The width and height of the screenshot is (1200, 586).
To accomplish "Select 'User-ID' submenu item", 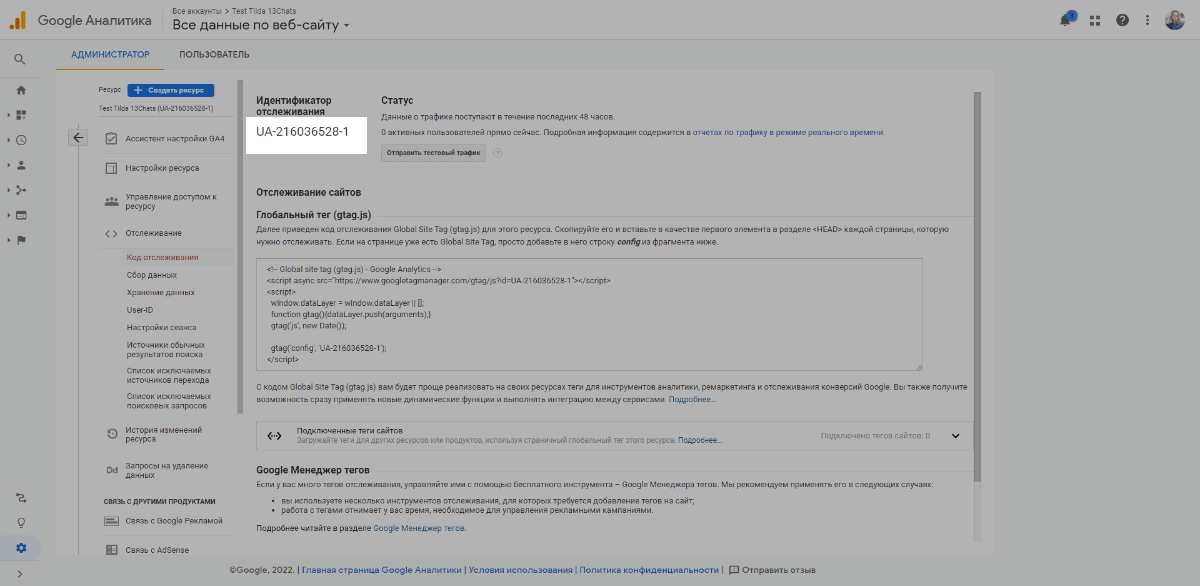I will click(140, 310).
